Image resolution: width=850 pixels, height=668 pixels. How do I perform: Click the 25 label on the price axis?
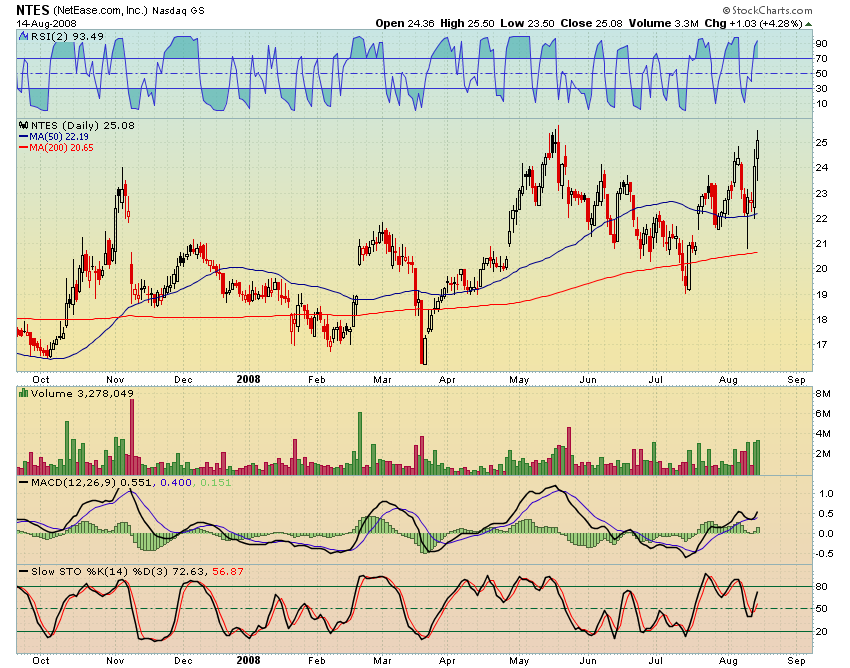pos(821,143)
